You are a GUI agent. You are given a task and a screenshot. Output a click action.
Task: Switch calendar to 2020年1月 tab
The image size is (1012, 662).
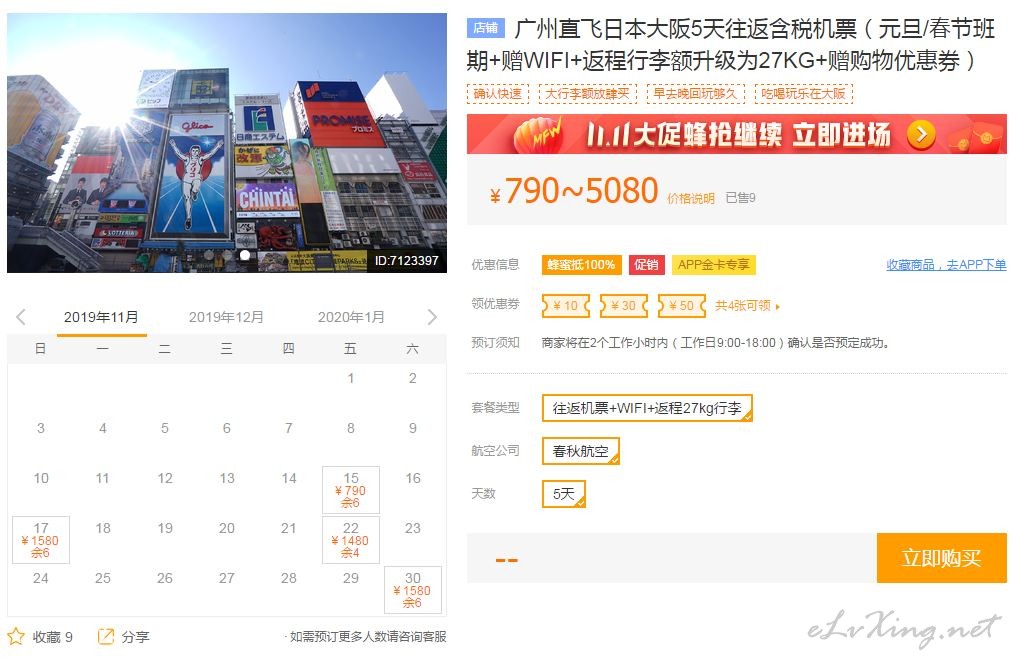(351, 317)
